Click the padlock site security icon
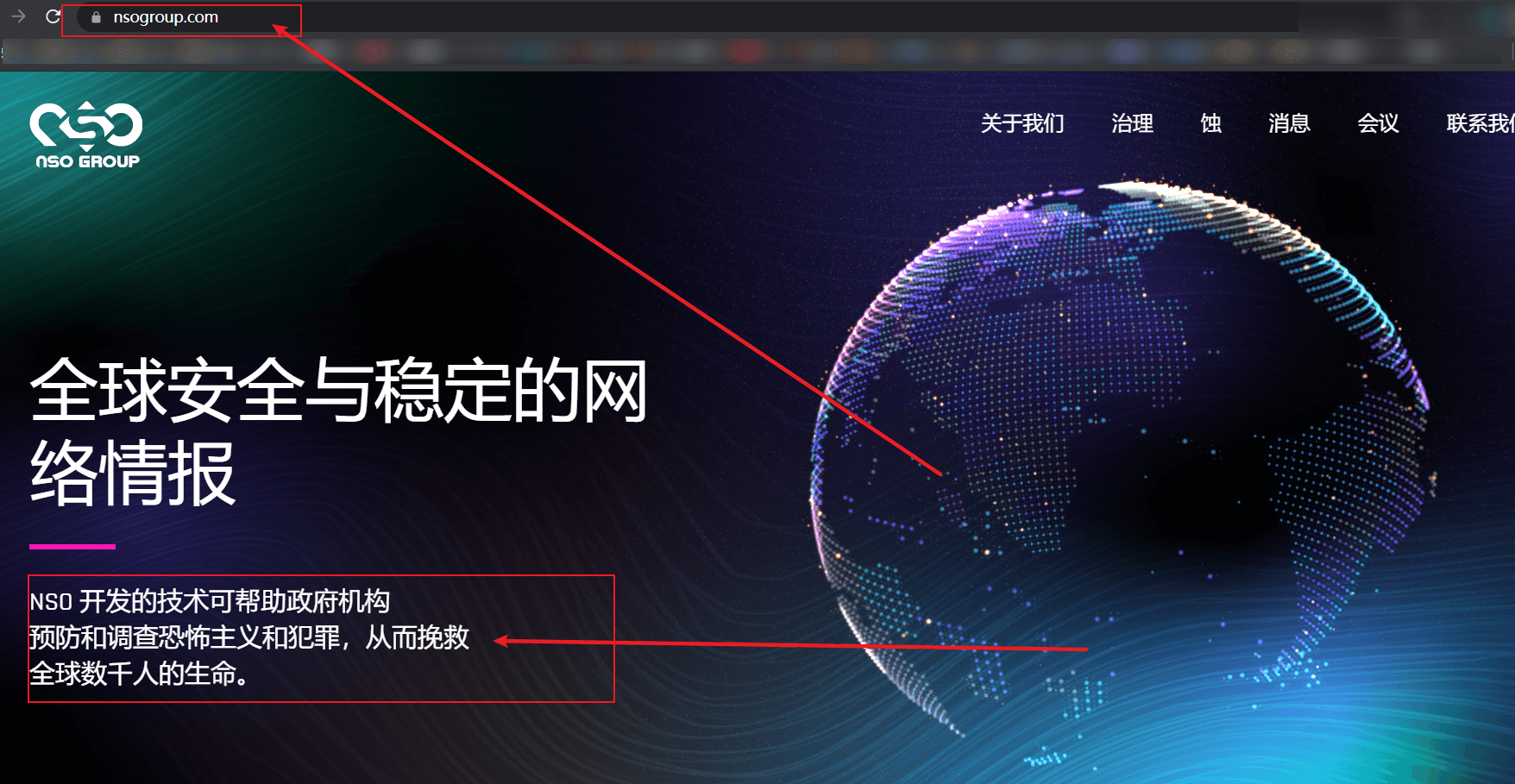The height and width of the screenshot is (784, 1515). coord(96,17)
